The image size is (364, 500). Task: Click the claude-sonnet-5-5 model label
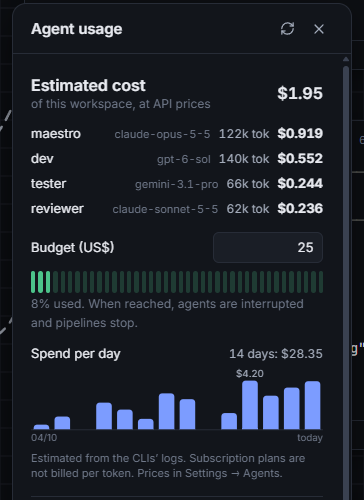165,209
